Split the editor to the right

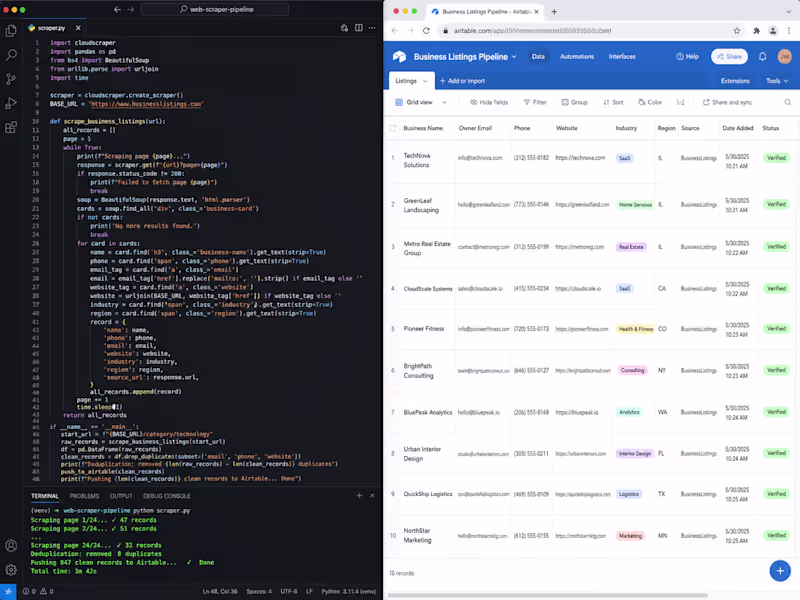click(x=359, y=28)
